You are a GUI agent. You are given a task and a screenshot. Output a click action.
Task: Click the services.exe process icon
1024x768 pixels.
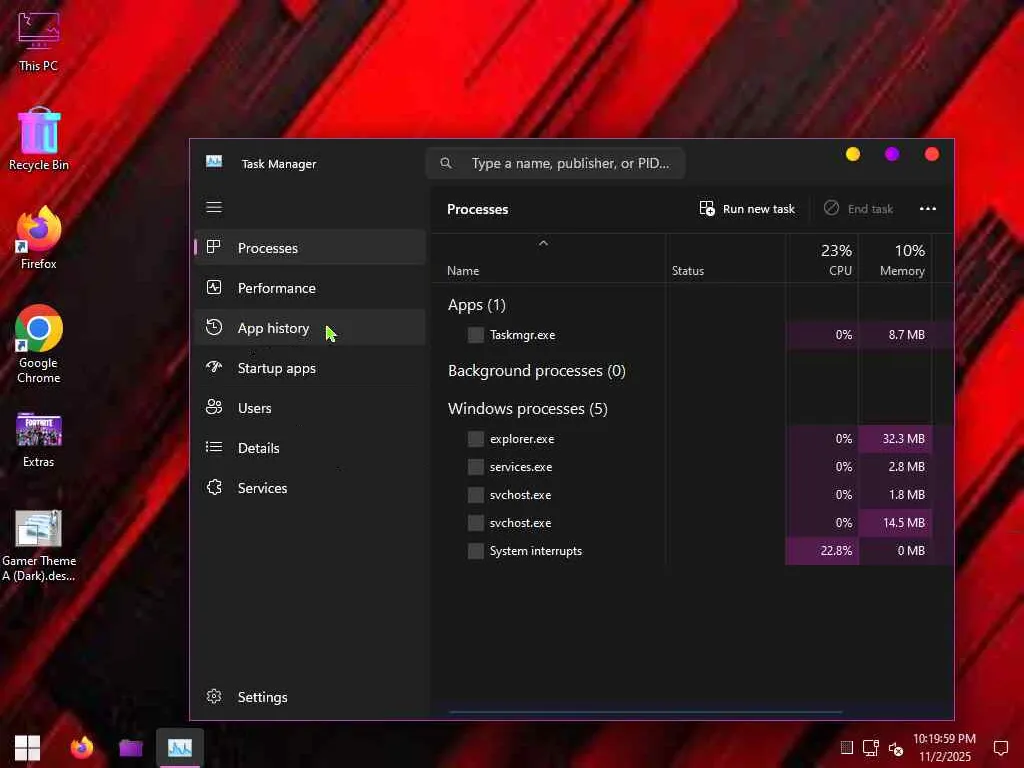coord(476,467)
